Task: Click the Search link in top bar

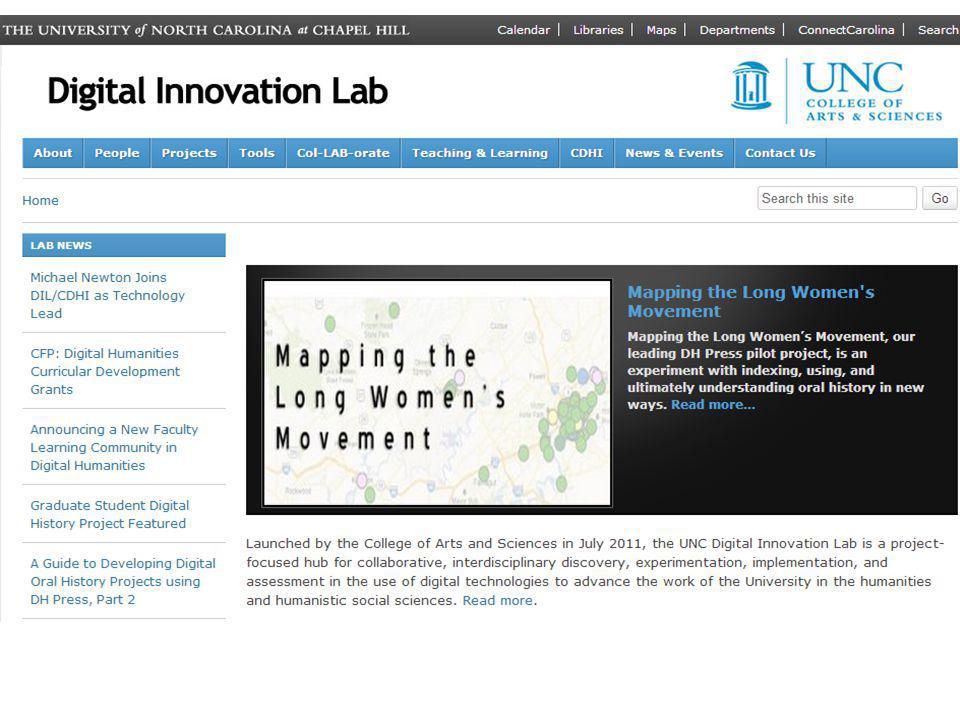Action: tap(938, 29)
